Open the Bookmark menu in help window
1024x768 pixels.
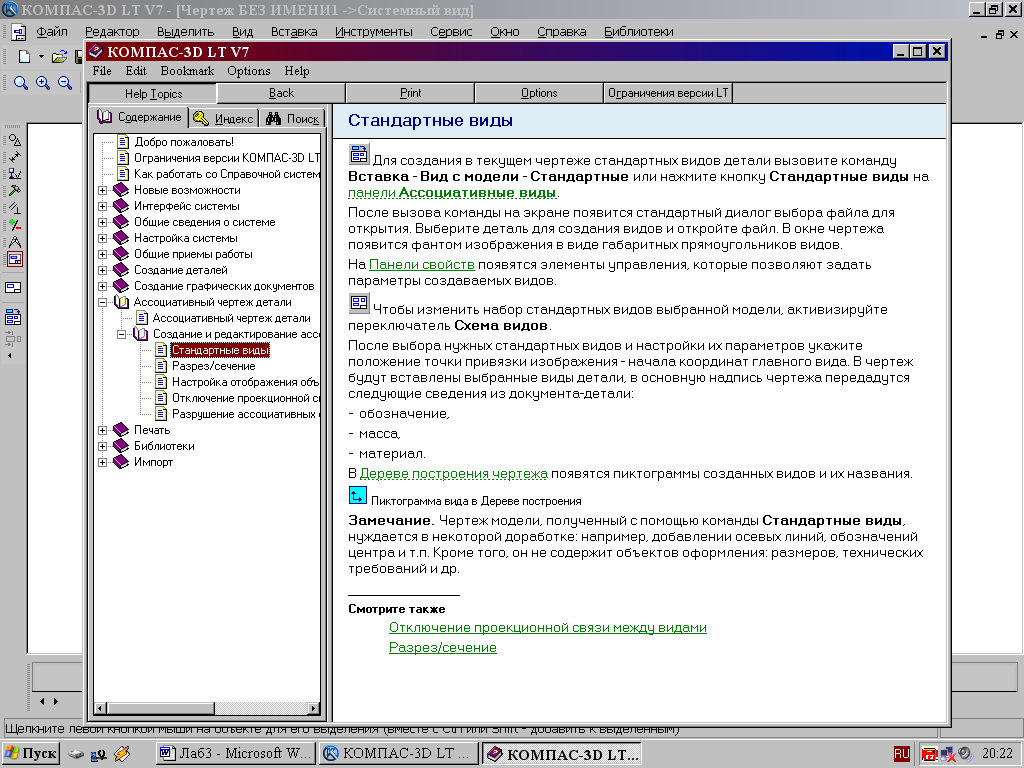pos(187,71)
